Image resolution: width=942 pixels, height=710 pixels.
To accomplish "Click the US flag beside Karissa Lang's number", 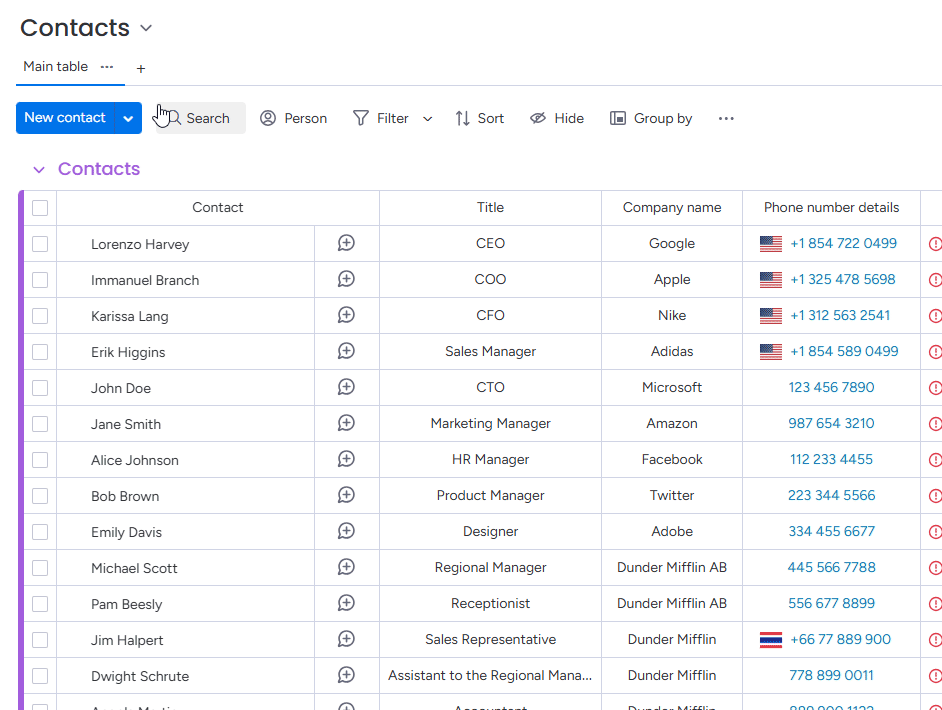I will [x=771, y=315].
